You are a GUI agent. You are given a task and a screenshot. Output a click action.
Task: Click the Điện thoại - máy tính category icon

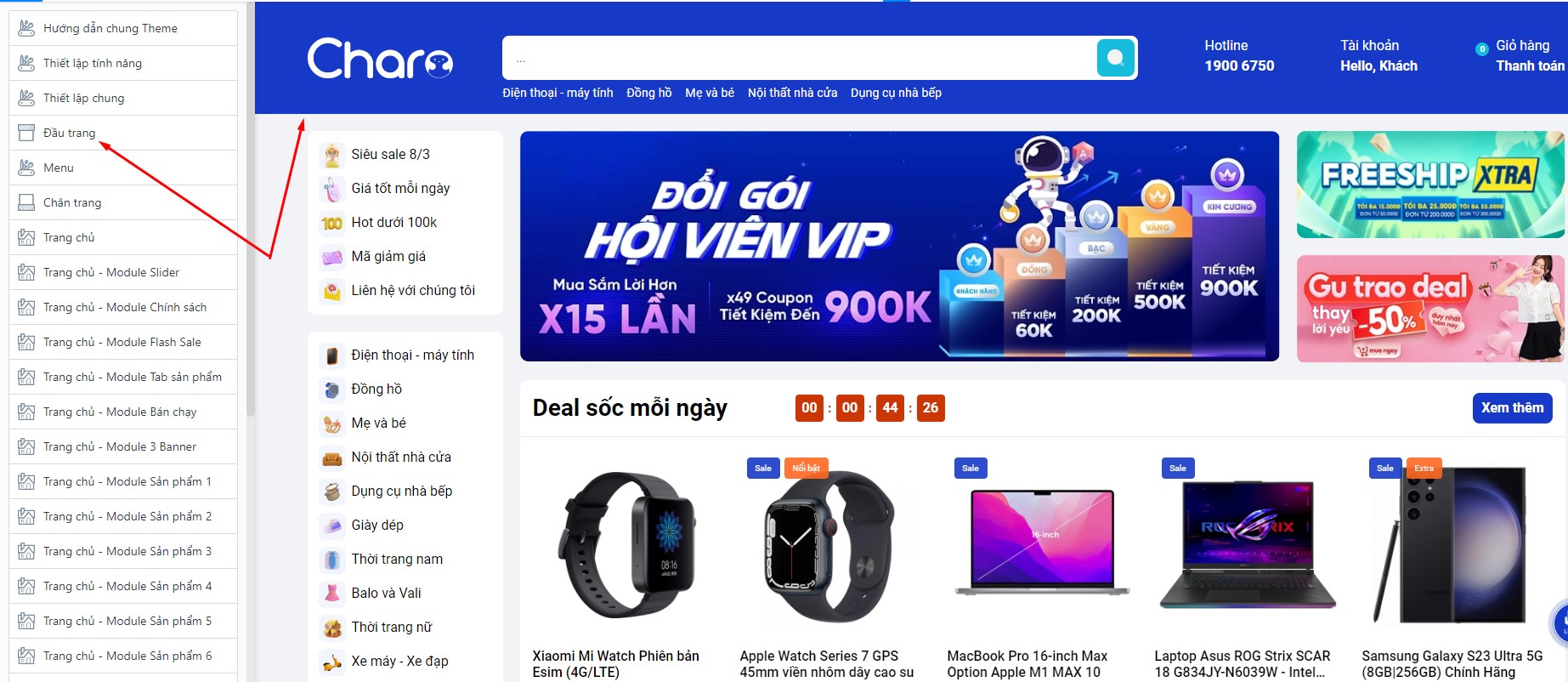tap(331, 355)
